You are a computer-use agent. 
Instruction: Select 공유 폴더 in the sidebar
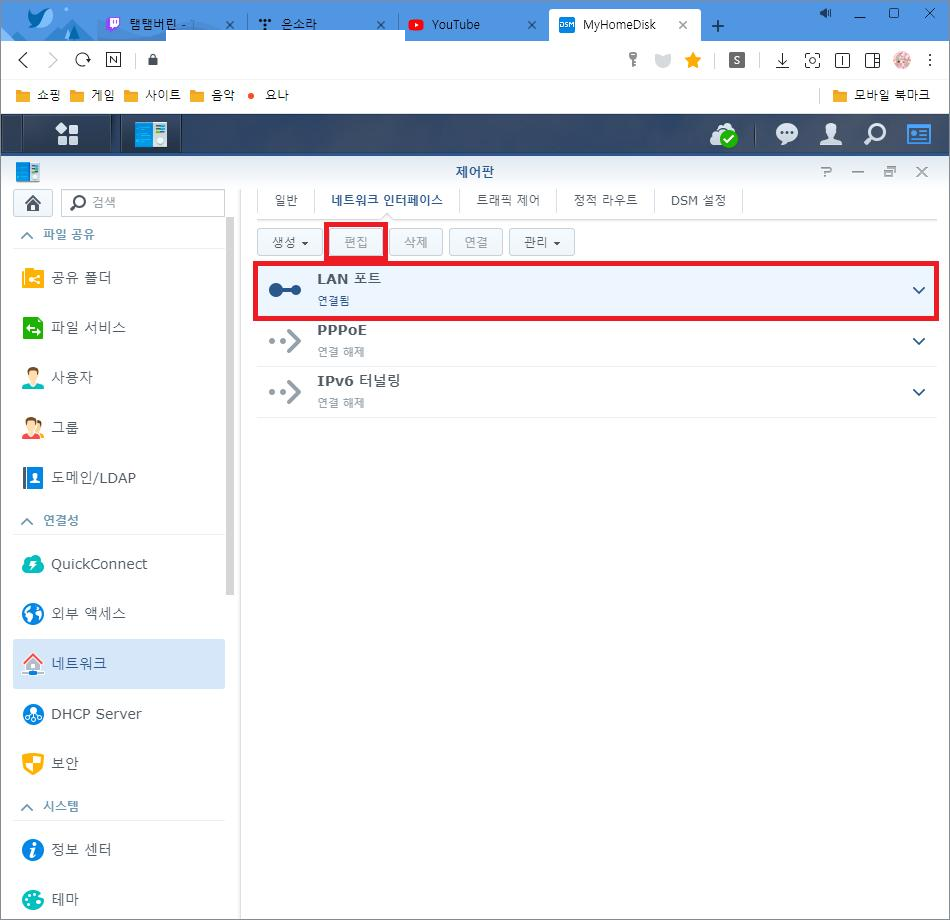[81, 278]
